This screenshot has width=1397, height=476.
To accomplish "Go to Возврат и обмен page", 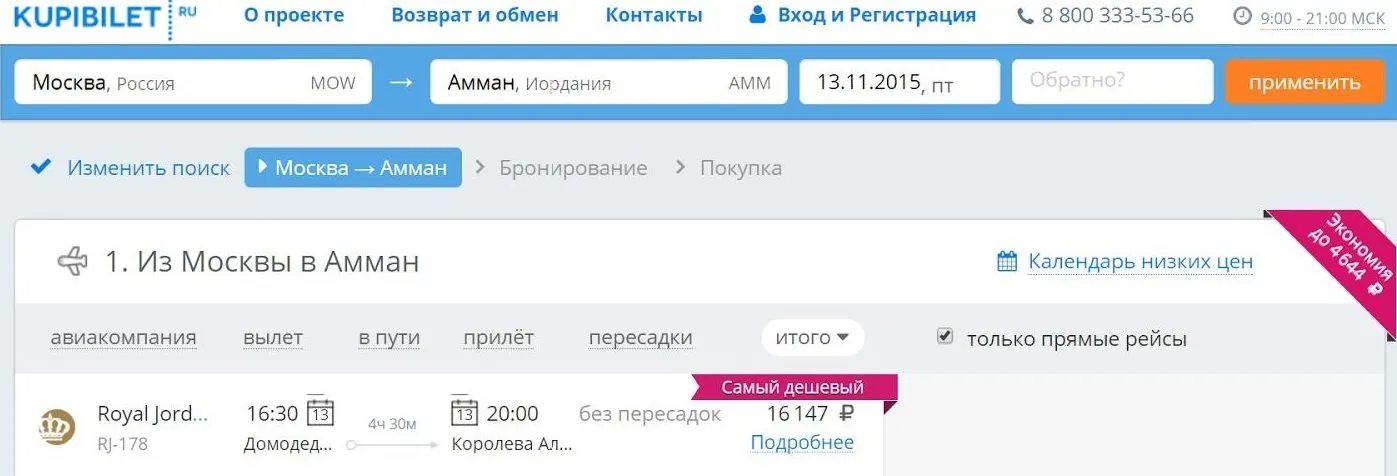I will pyautogui.click(x=475, y=16).
